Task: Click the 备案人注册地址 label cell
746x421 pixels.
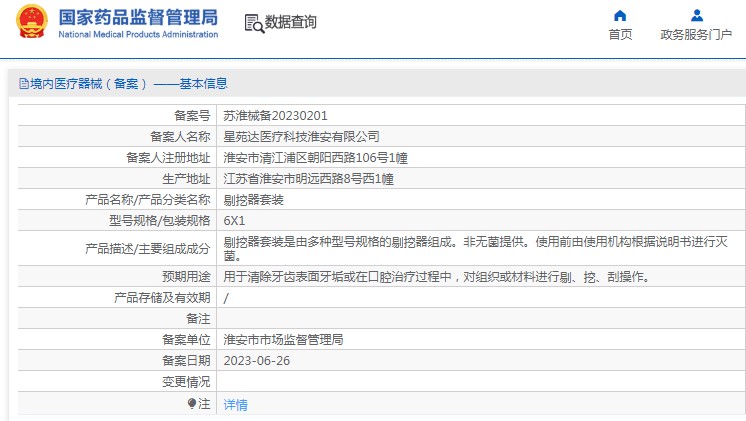Action: pos(117,157)
